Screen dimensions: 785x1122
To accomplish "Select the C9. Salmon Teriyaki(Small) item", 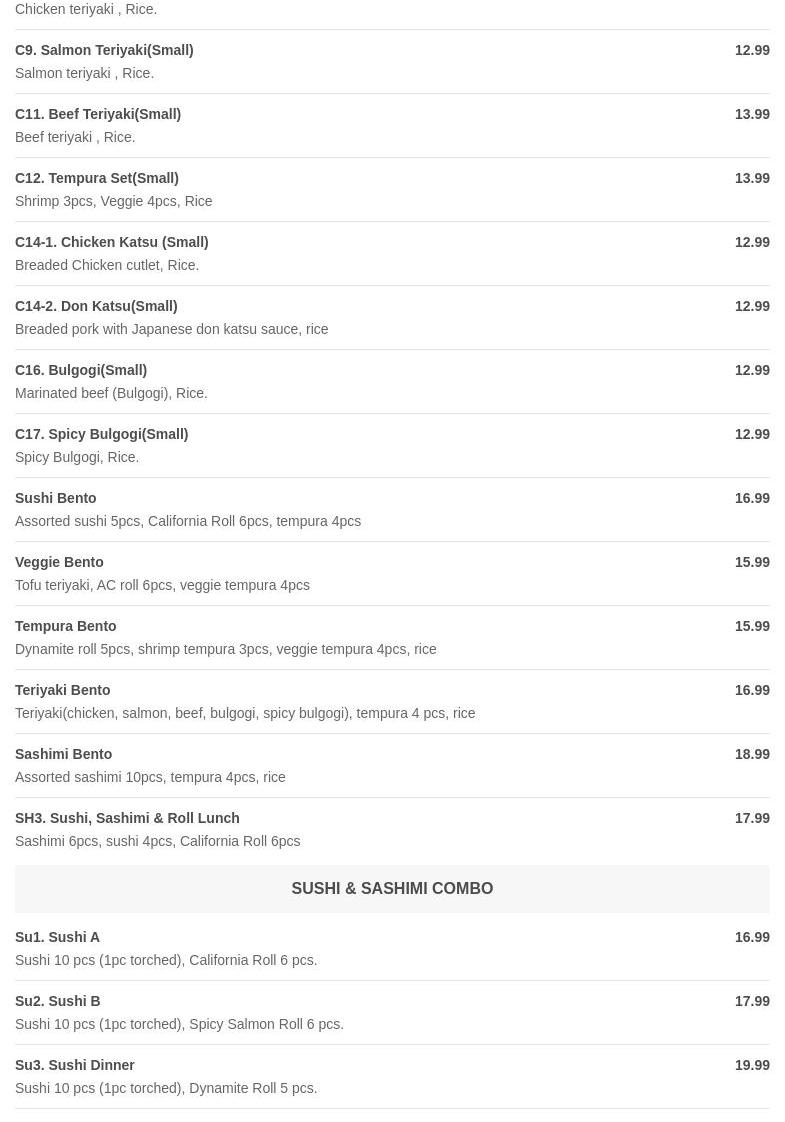I will (x=104, y=50).
